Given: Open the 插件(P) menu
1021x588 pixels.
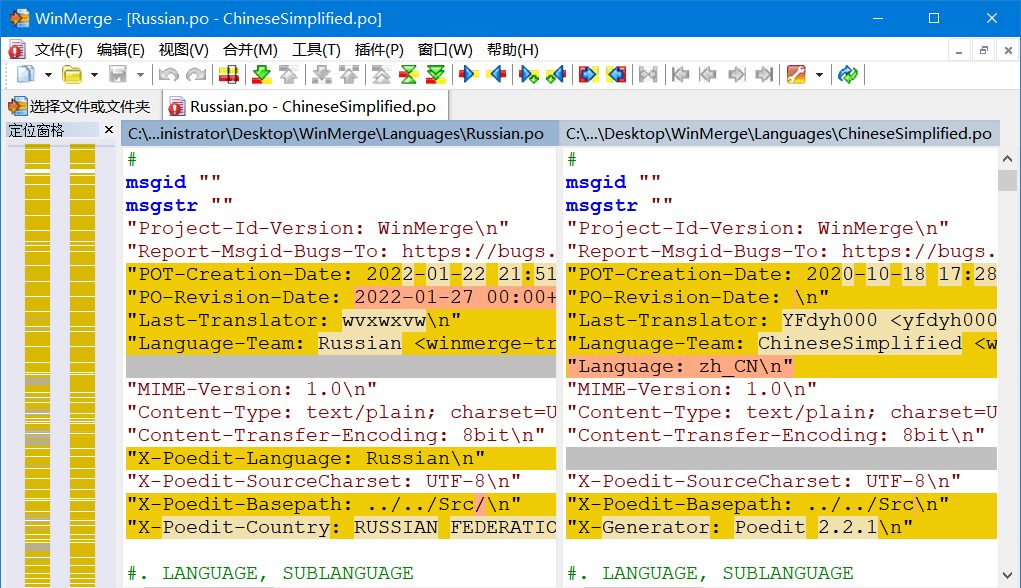Looking at the screenshot, I should point(379,50).
